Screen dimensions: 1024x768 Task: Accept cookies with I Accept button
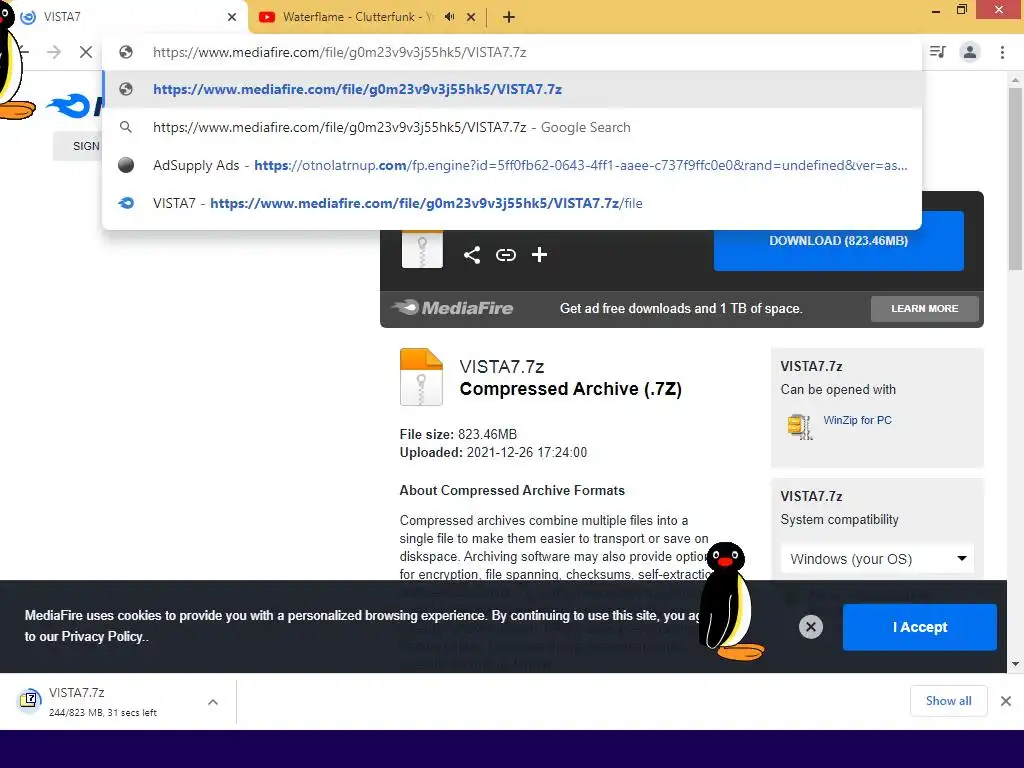(920, 627)
